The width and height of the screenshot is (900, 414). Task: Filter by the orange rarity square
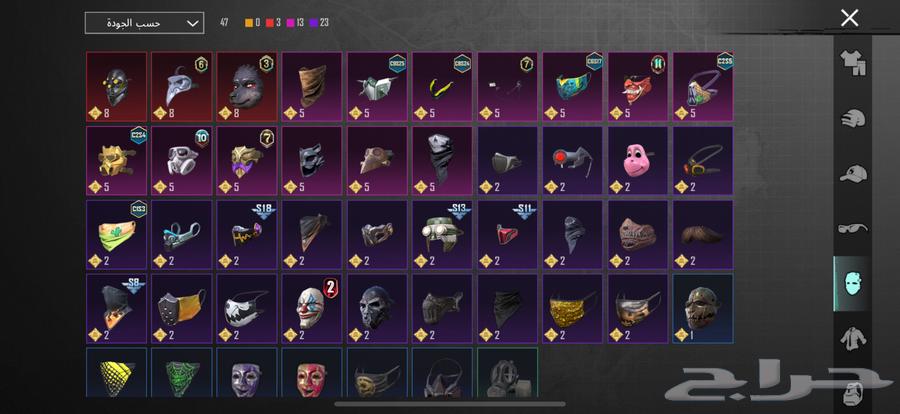point(249,23)
